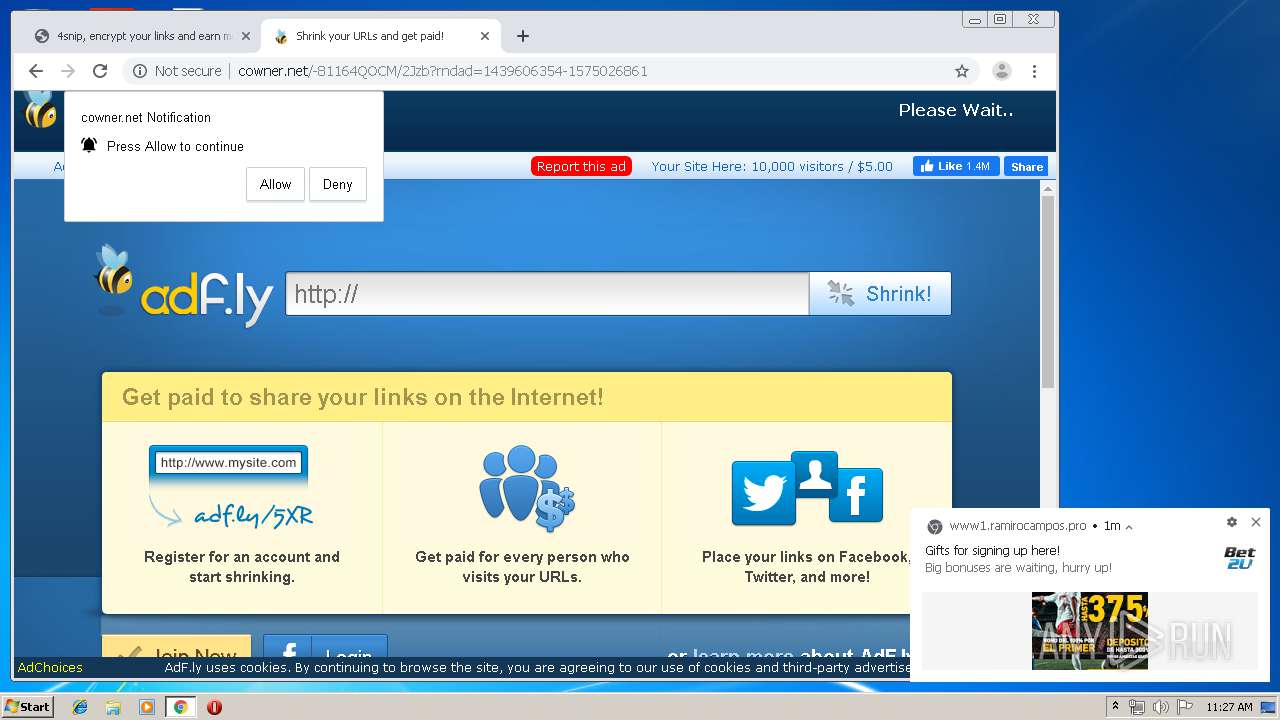Click Report this ad

pyautogui.click(x=581, y=167)
